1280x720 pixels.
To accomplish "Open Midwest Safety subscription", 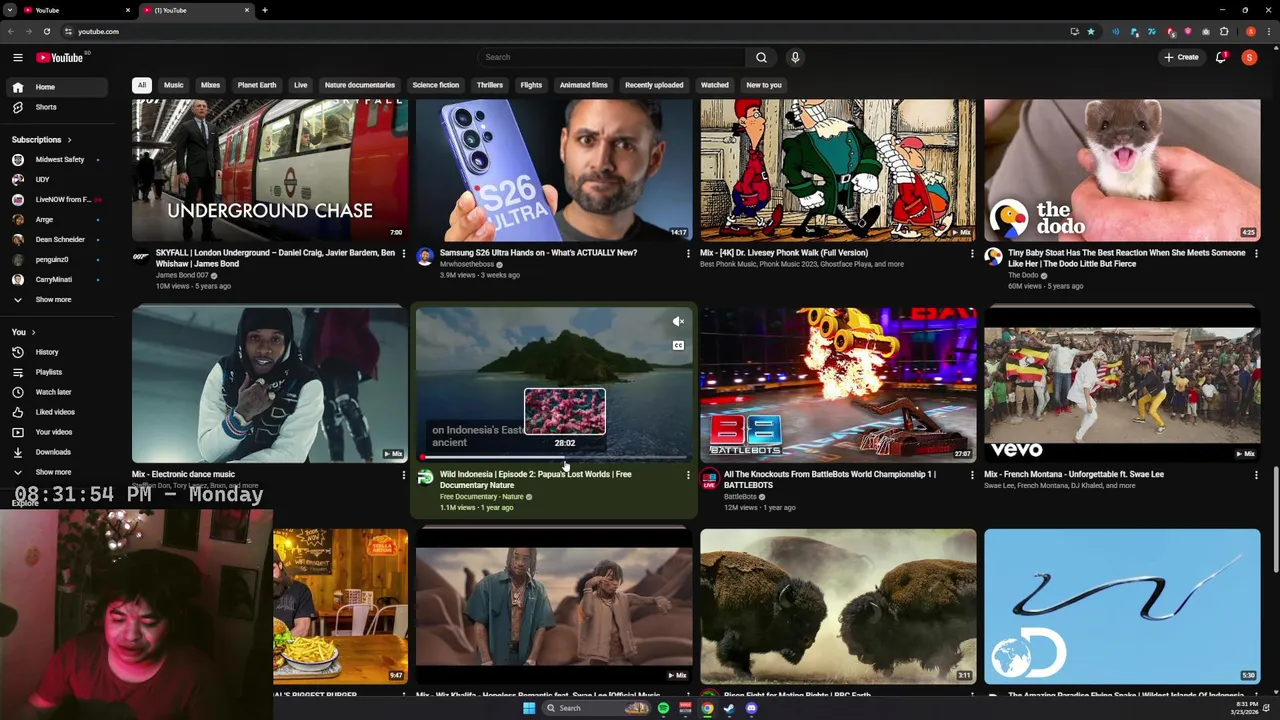I will pyautogui.click(x=60, y=160).
